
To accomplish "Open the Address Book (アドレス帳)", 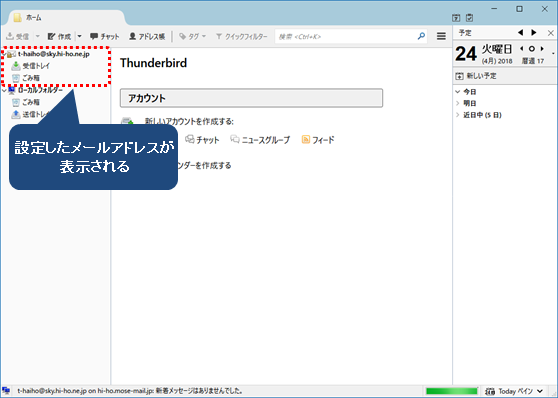I will 147,36.
